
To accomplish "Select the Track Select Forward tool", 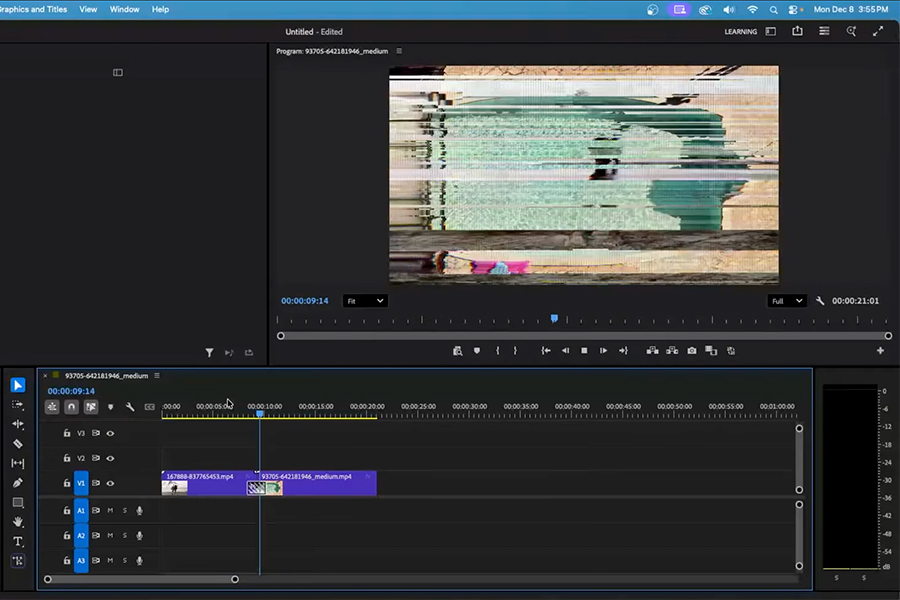I will coord(16,404).
